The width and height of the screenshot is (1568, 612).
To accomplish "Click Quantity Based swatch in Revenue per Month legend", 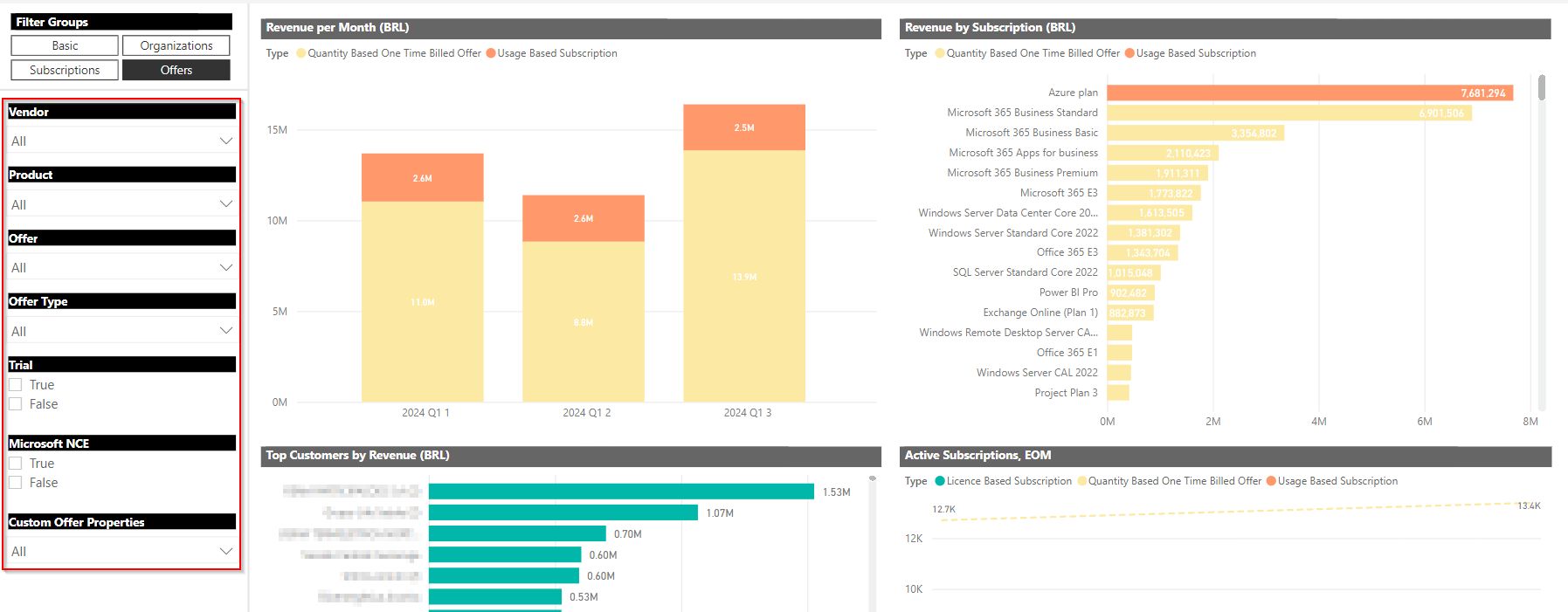I will (x=301, y=53).
